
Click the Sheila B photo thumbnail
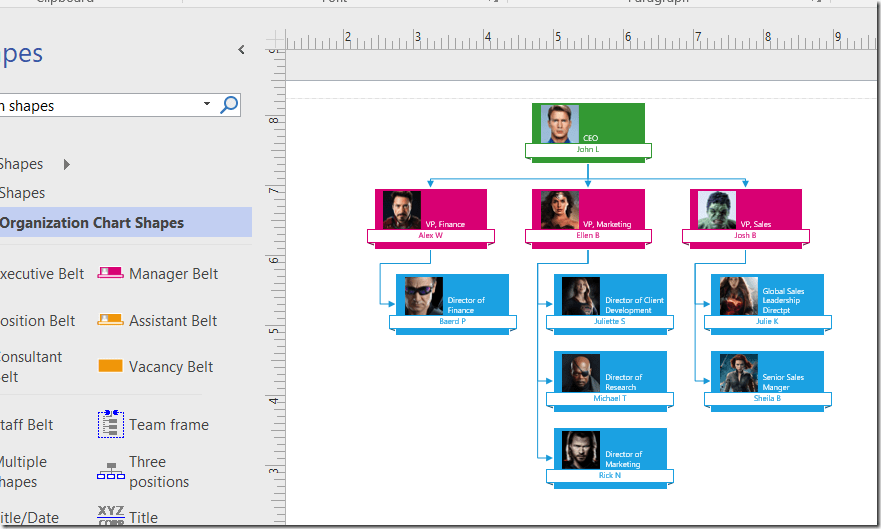point(739,372)
